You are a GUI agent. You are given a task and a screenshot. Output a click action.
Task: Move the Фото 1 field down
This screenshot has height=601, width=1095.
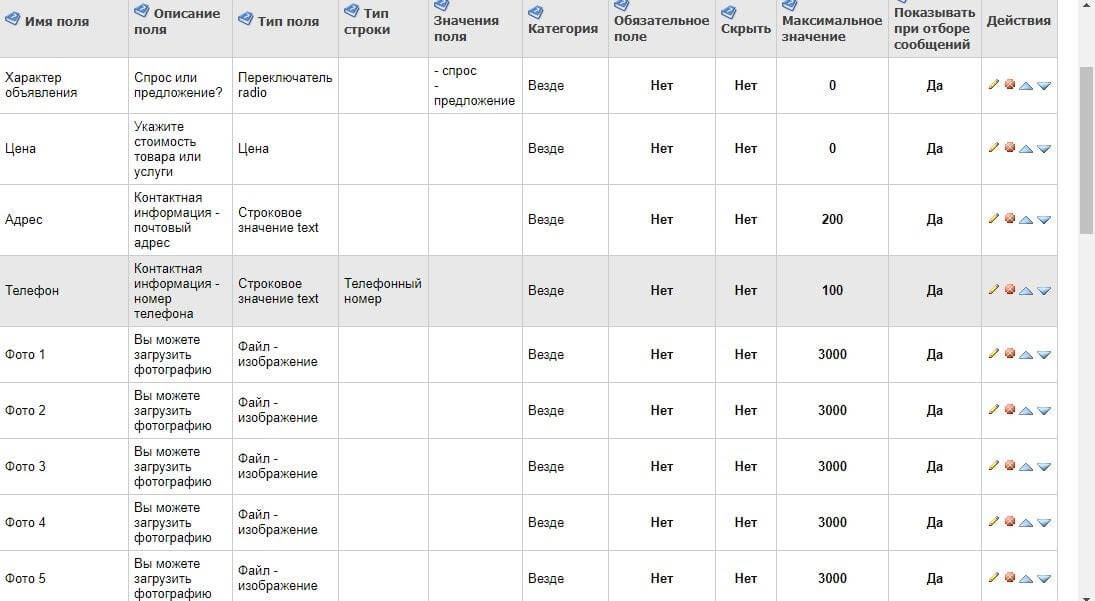(x=1044, y=355)
